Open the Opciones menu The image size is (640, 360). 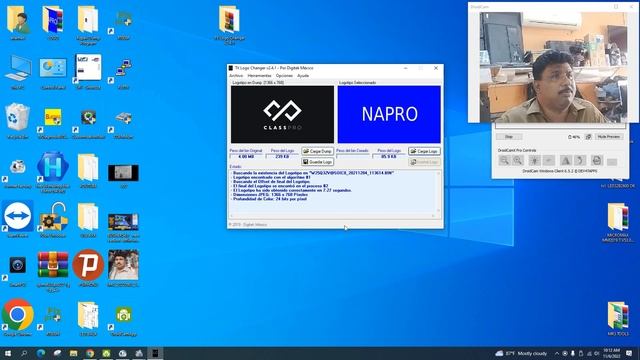coord(284,76)
